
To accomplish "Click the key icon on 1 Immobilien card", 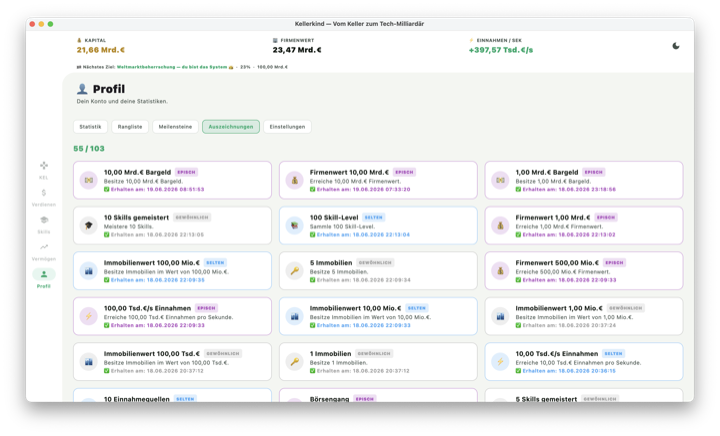I will tap(295, 362).
